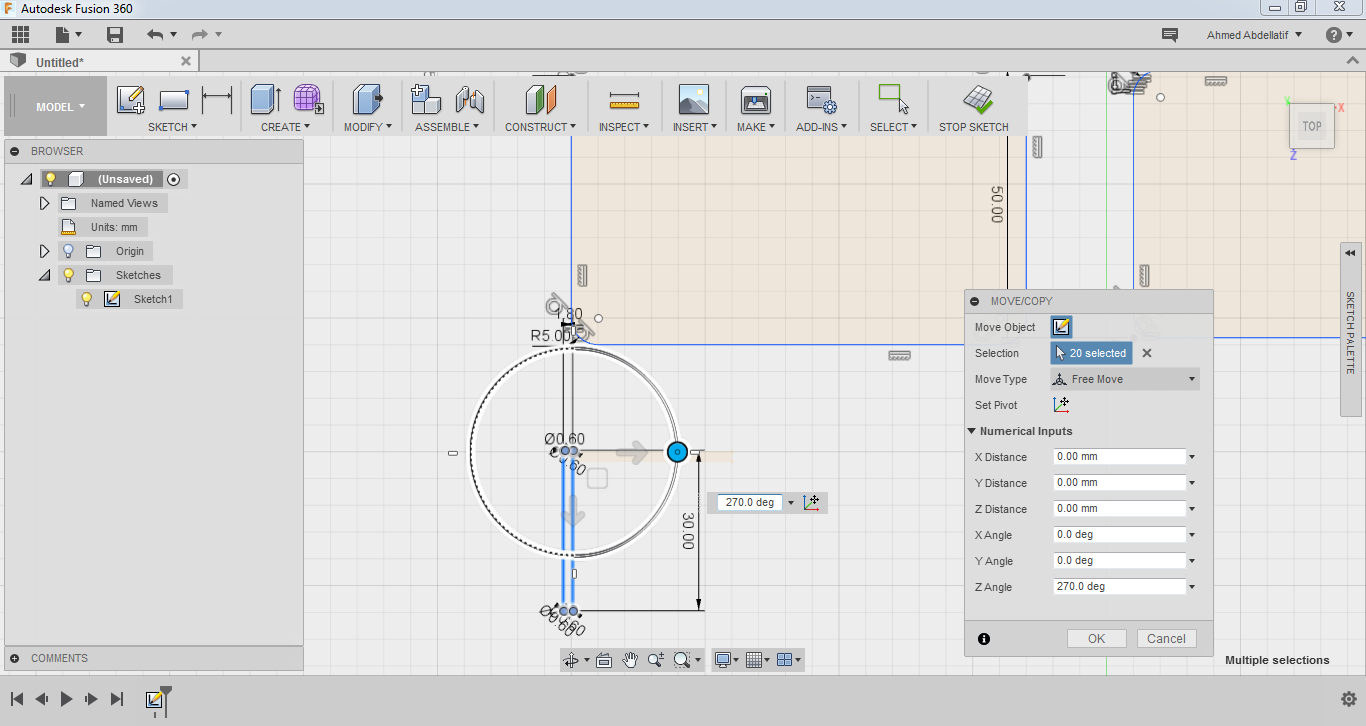Click the Make 3D print icon
This screenshot has height=726, width=1366.
point(755,99)
